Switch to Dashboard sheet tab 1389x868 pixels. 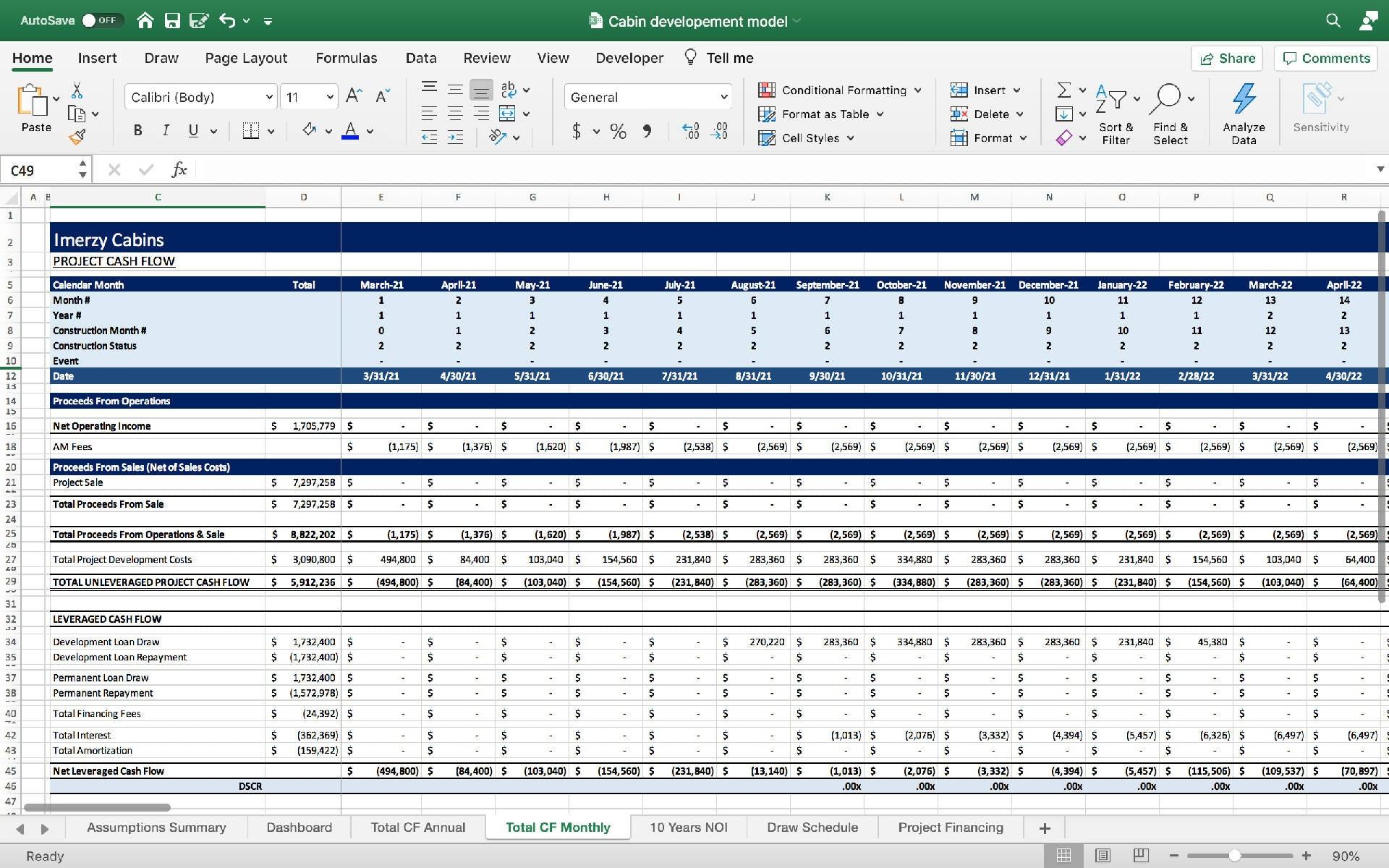point(299,827)
